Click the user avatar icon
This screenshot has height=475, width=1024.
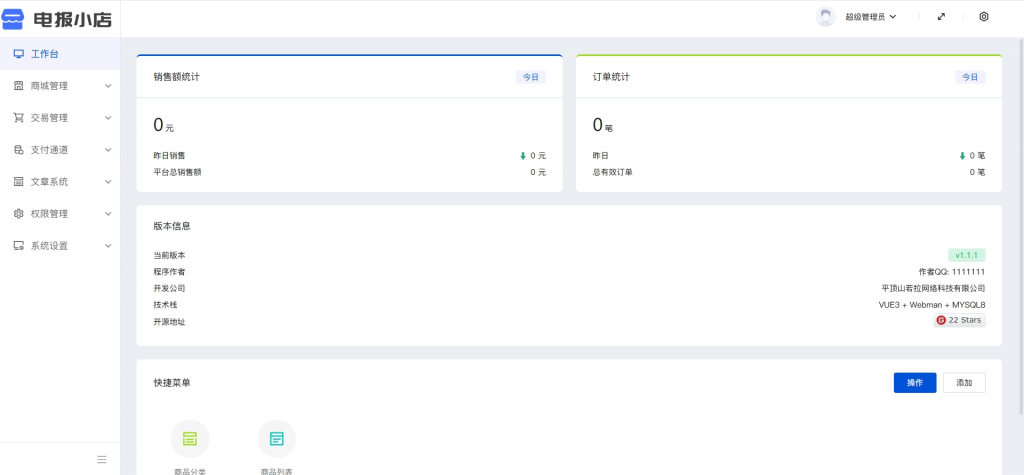click(825, 17)
